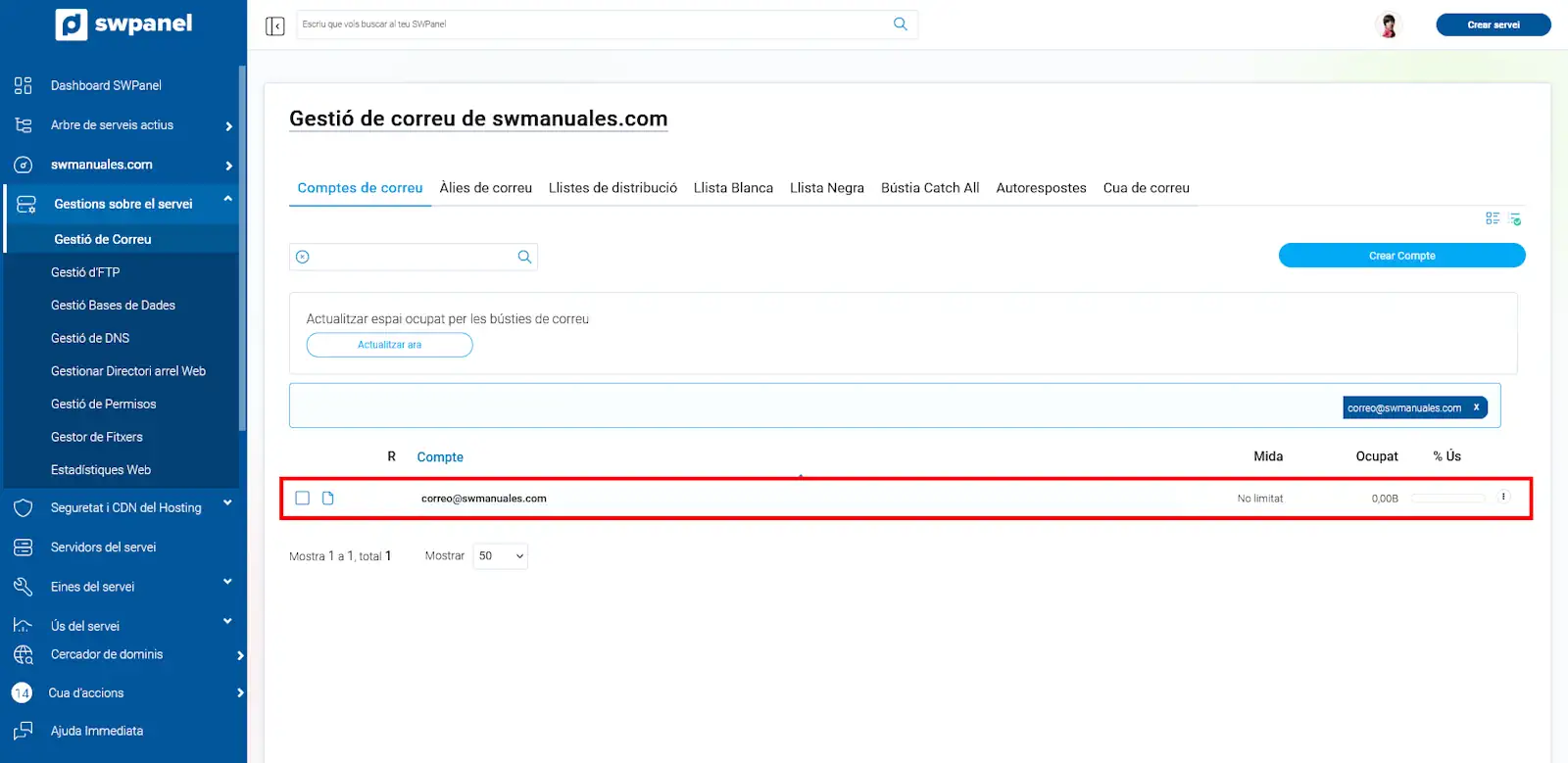This screenshot has height=763, width=1568.
Task: Click the top search magnifier icon
Action: coord(901,24)
